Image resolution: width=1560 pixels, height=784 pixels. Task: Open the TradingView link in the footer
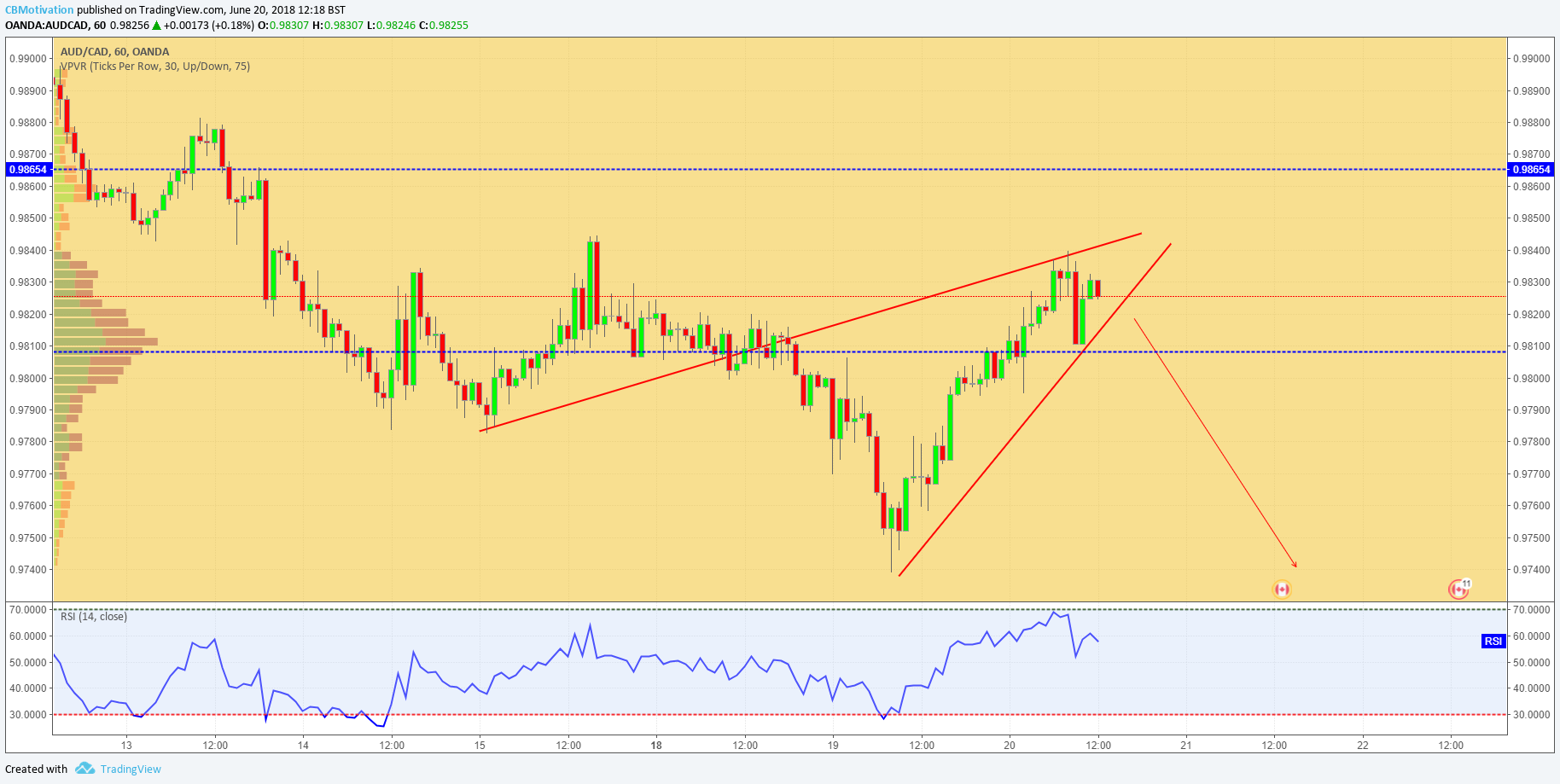coord(131,769)
